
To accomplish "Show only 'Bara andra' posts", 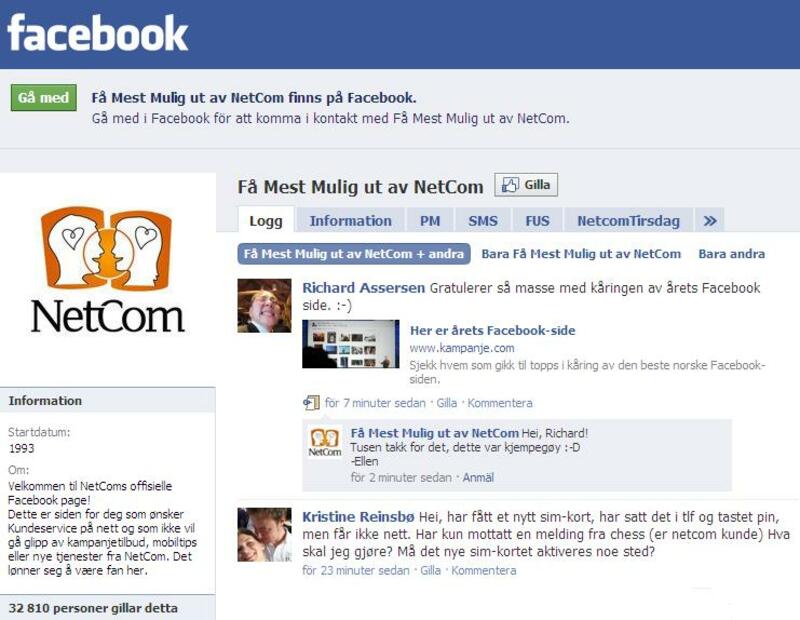I will 732,254.
